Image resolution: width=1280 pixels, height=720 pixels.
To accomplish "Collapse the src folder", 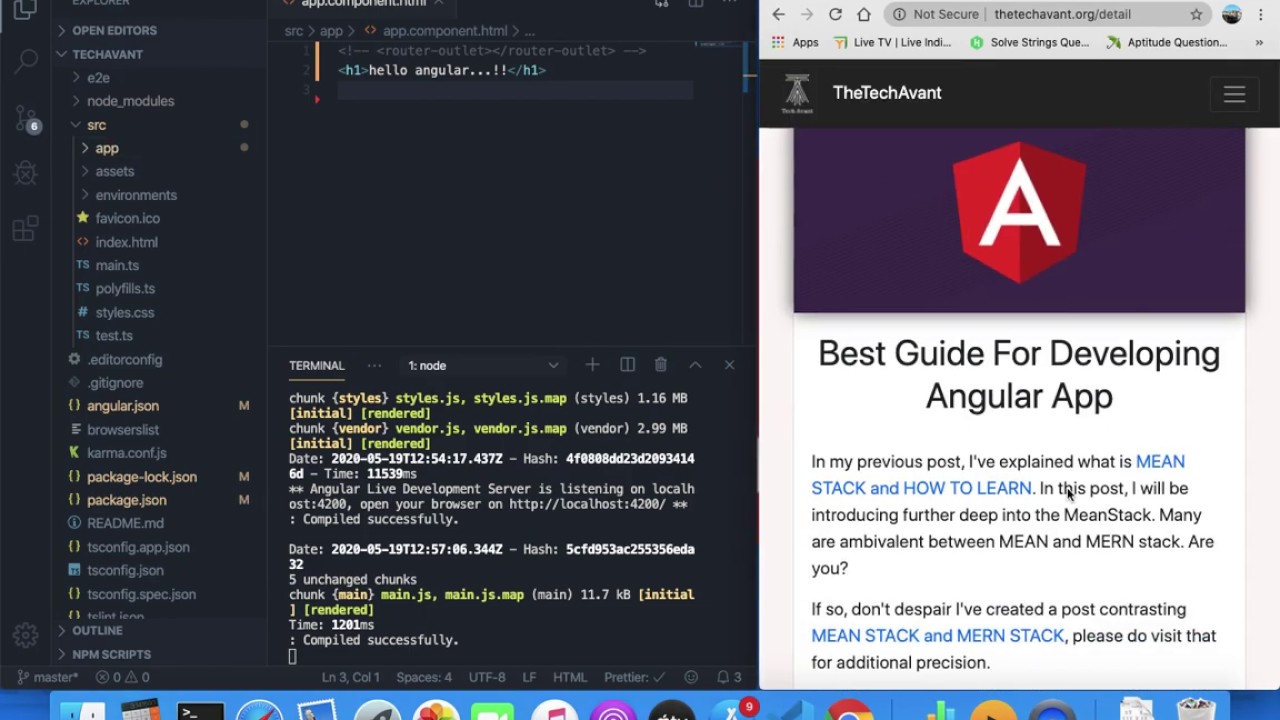I will pyautogui.click(x=96, y=125).
